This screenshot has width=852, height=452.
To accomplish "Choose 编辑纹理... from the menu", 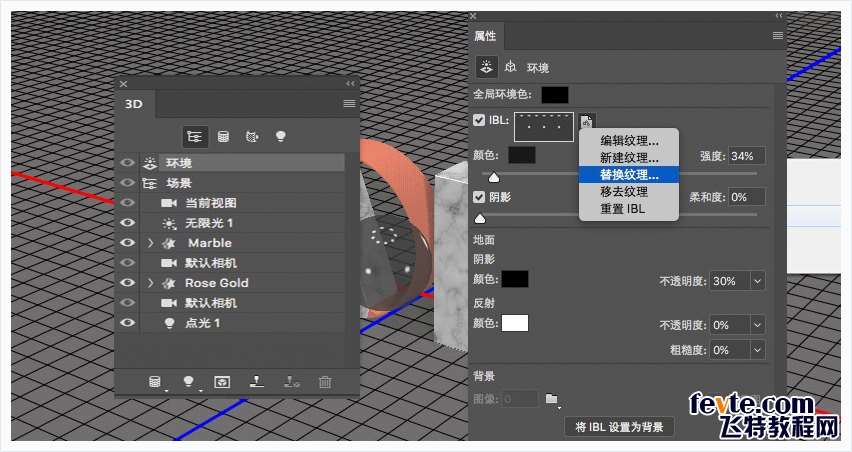I will (x=629, y=141).
